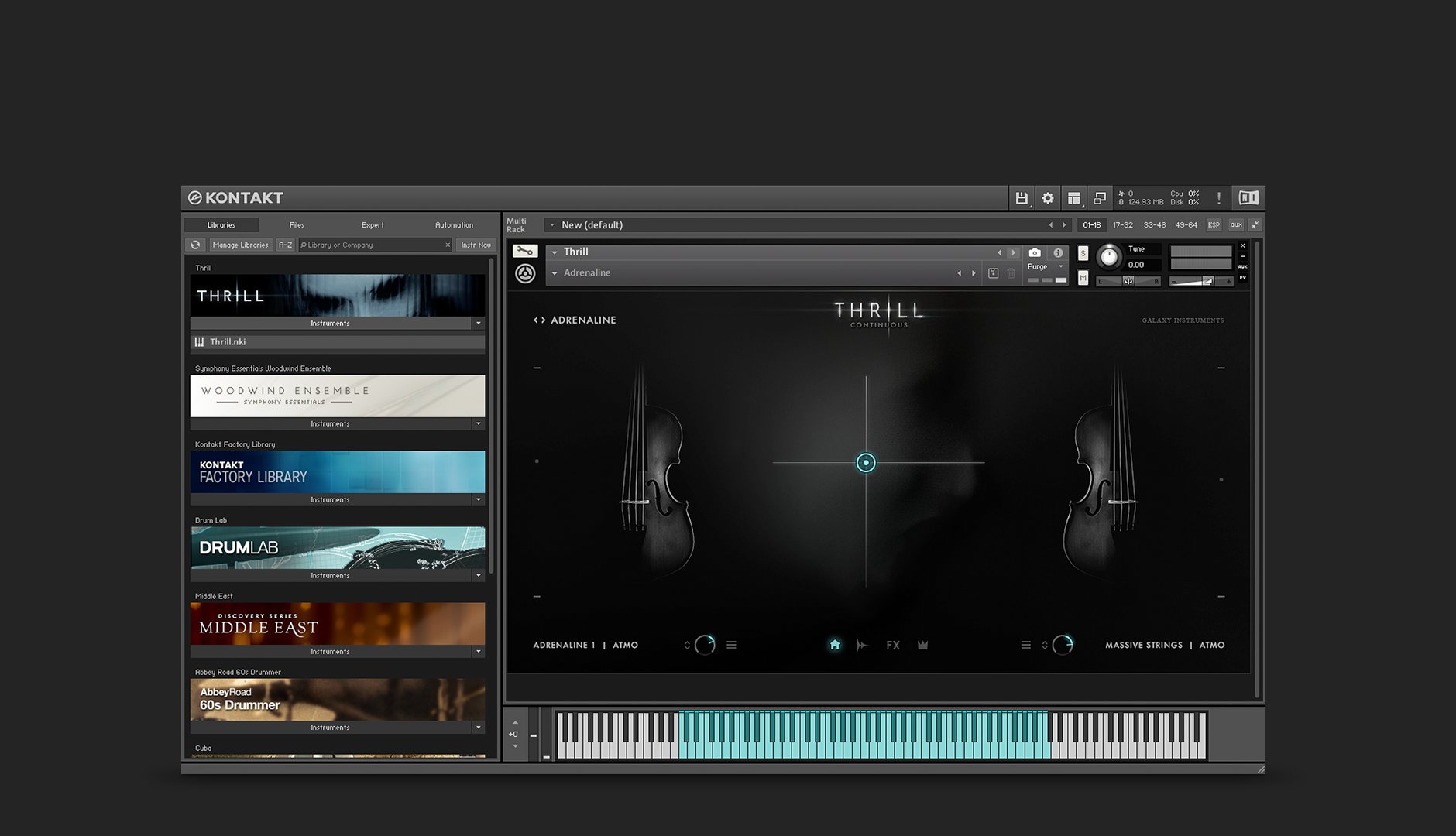Open the crown icon page in Thrill
This screenshot has width=1456, height=836.
tap(922, 645)
